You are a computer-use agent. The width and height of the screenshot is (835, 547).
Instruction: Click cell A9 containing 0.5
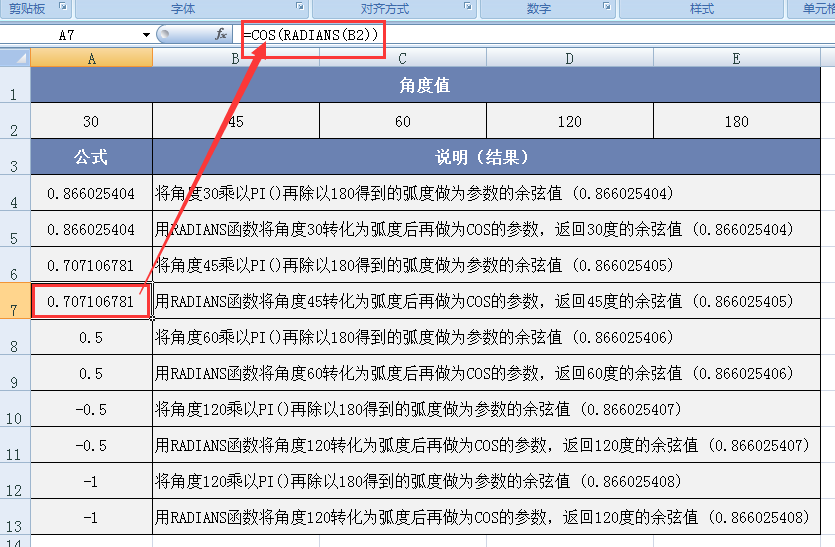92,373
